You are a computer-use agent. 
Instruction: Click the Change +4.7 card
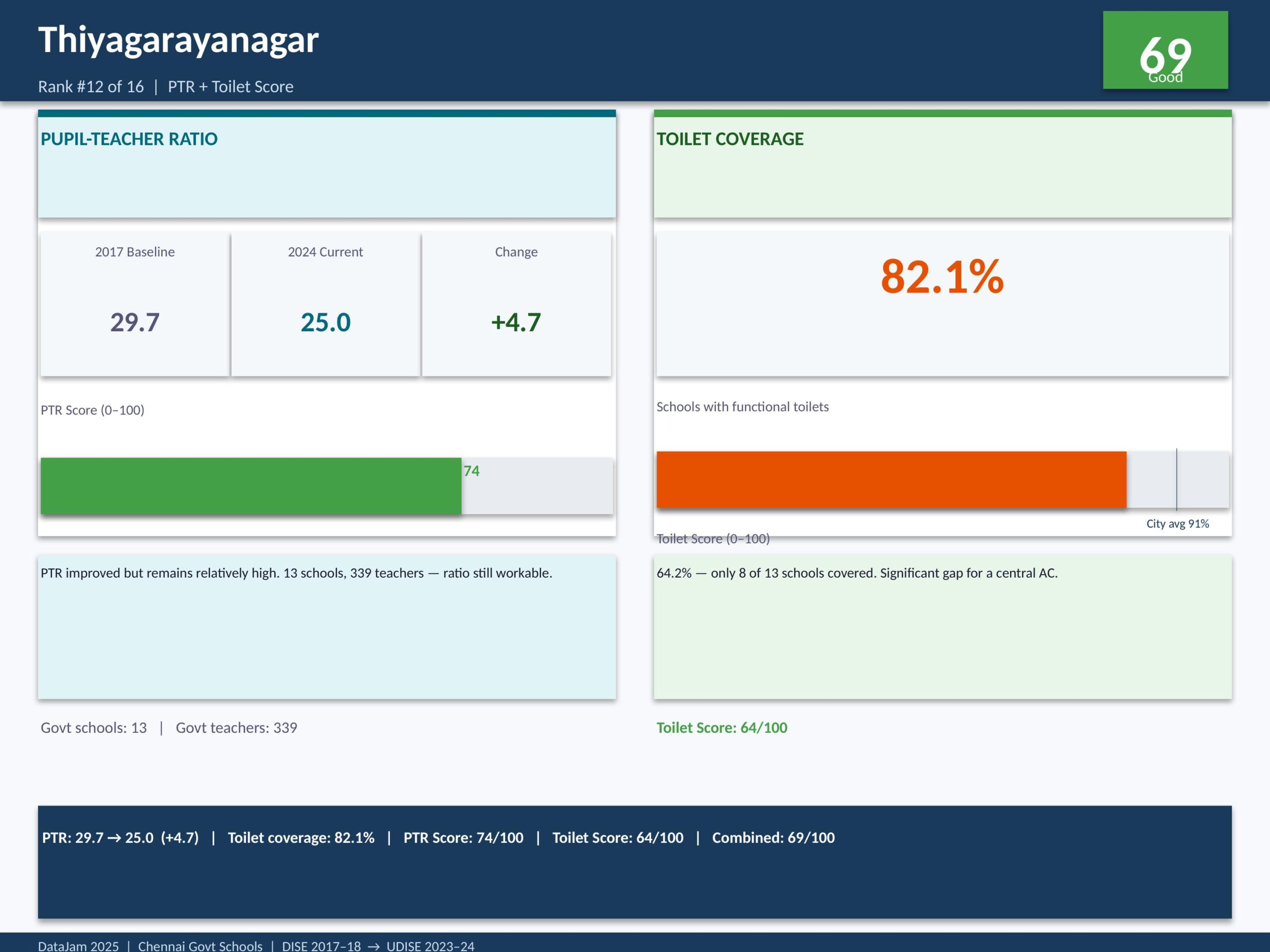tap(516, 304)
